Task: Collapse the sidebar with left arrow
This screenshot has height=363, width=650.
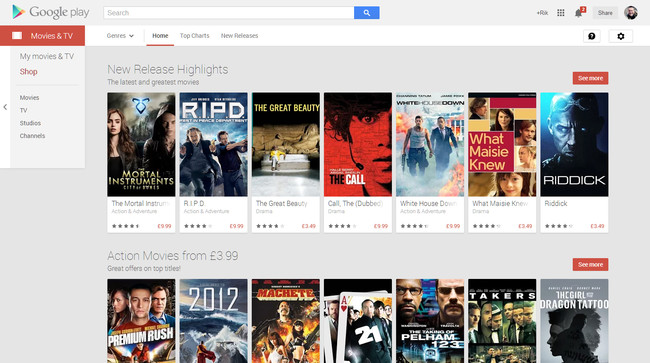Action: (x=5, y=107)
